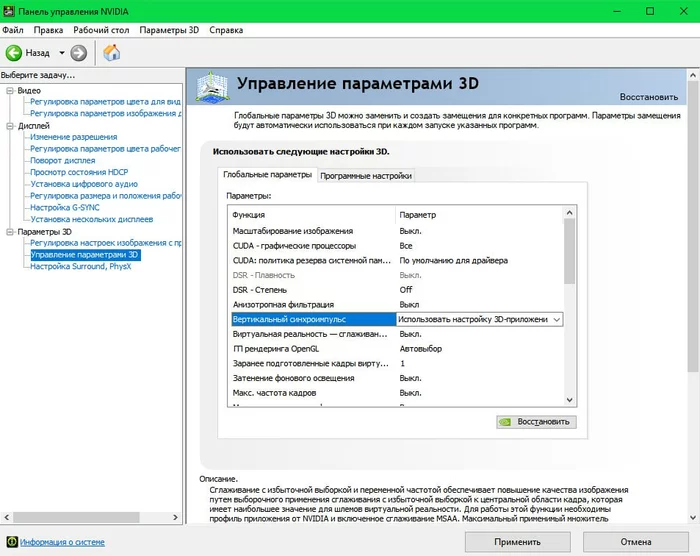
Task: Select Заранее подготовленные кадры row
Action: 396,364
